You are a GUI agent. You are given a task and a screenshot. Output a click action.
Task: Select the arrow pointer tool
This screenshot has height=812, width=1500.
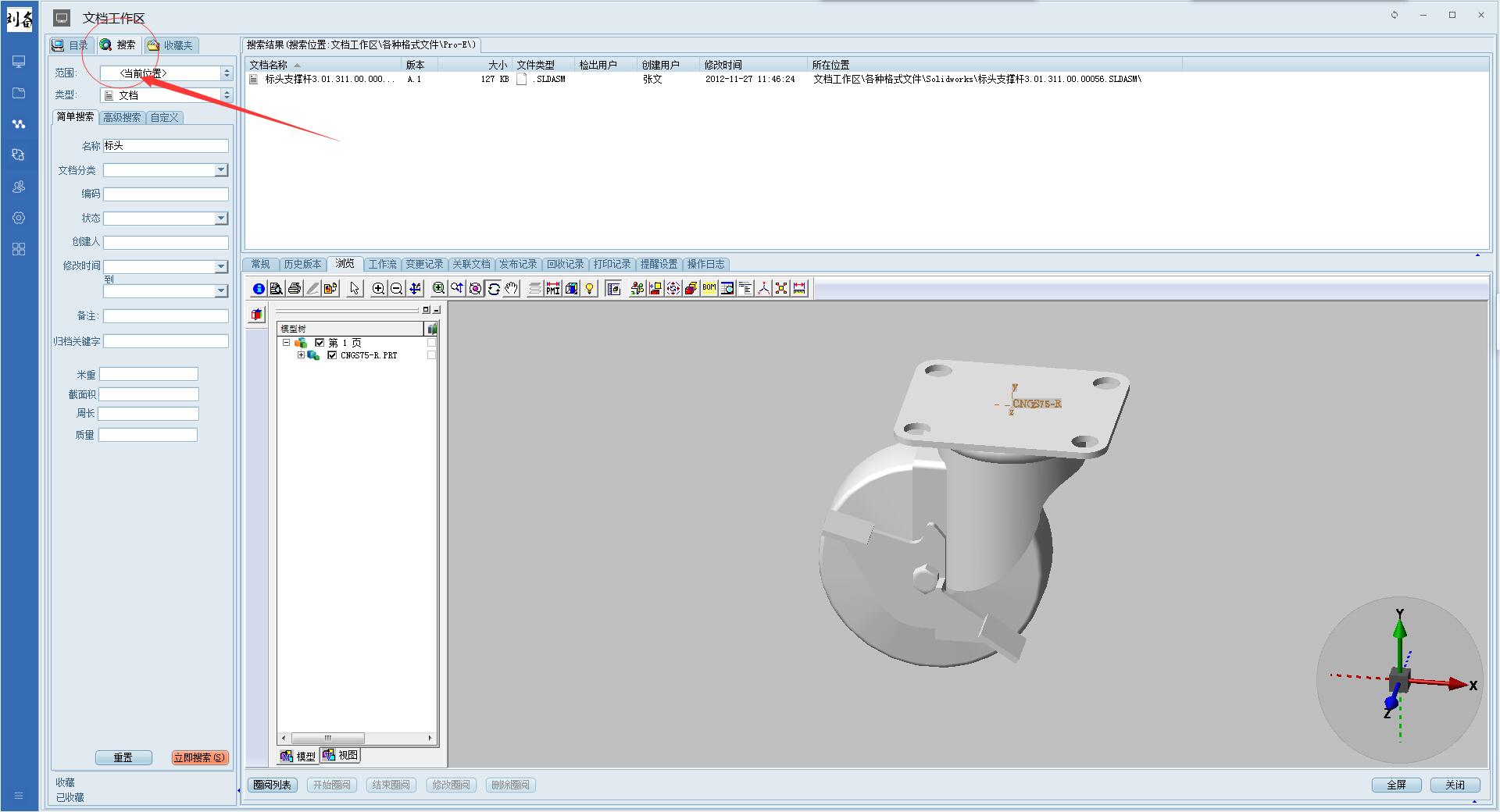point(355,289)
